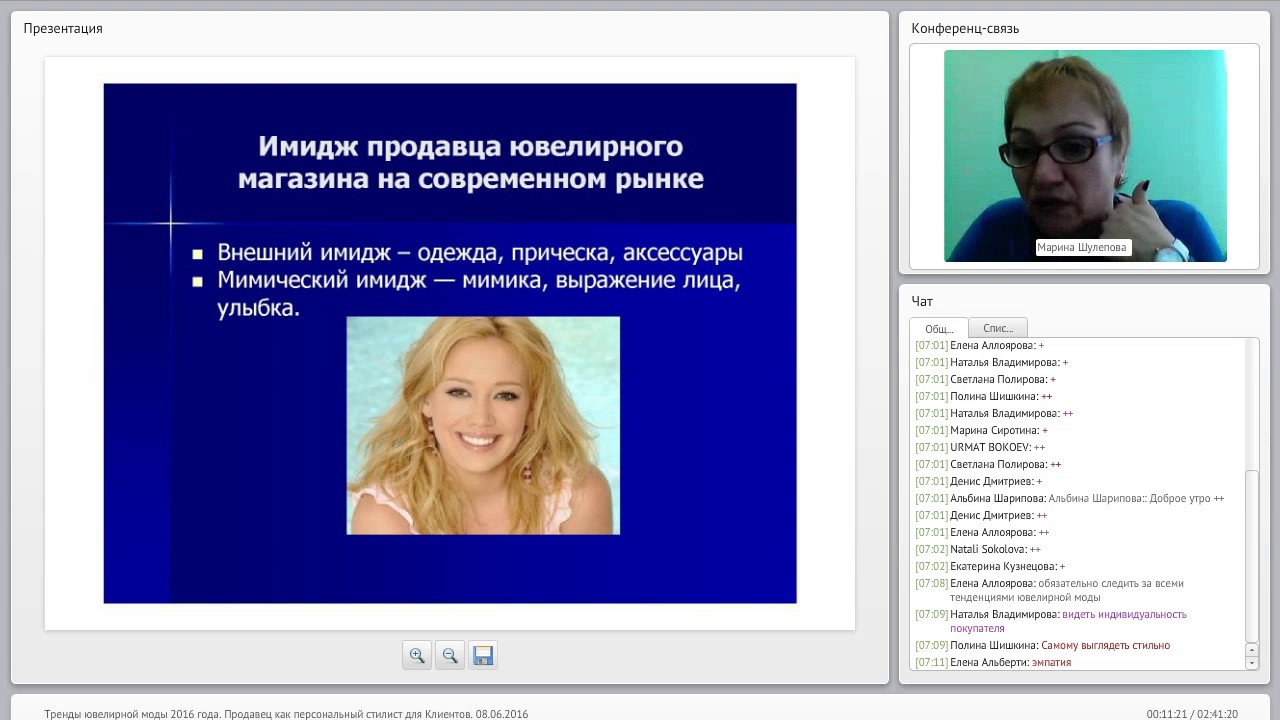Click the slide title Имидж продавца ювелирного магазина

(x=471, y=162)
